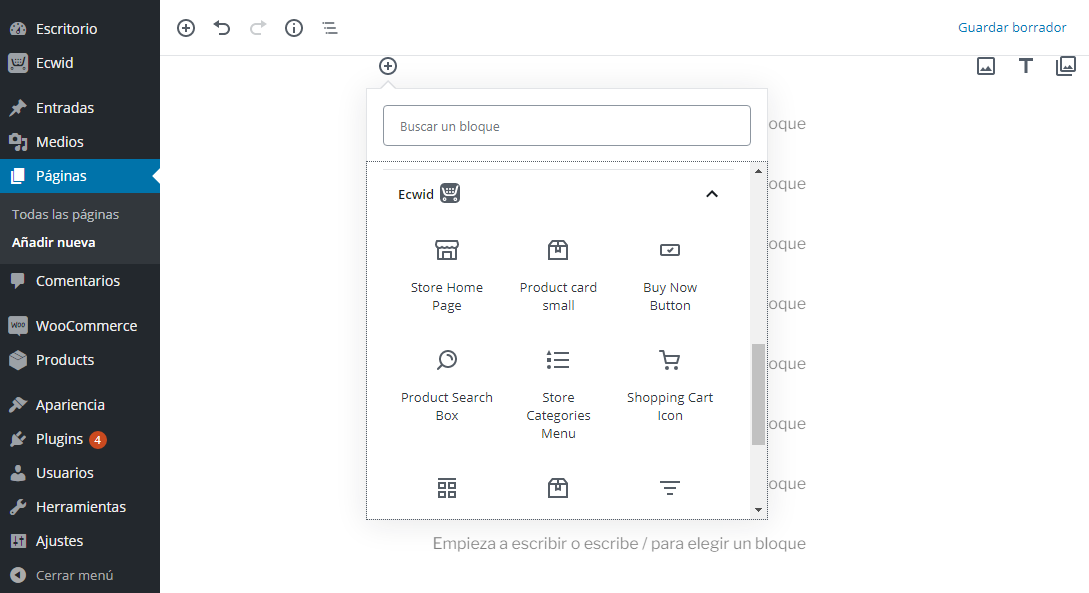Add the Product card small block
Viewport: 1089px width, 593px height.
pyautogui.click(x=558, y=276)
